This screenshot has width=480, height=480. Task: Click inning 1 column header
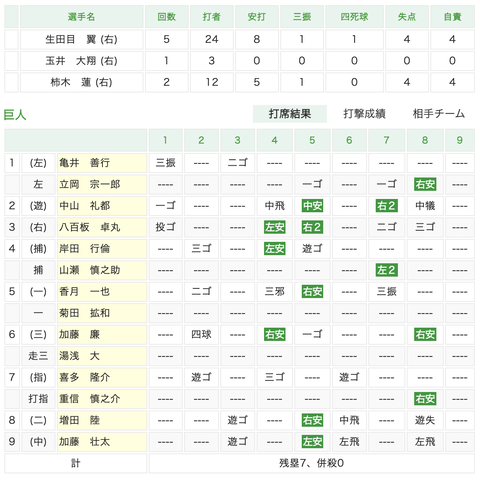[166, 140]
